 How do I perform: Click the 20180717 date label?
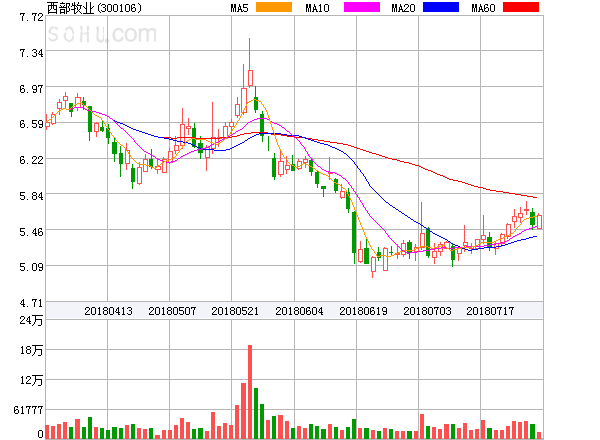click(490, 311)
